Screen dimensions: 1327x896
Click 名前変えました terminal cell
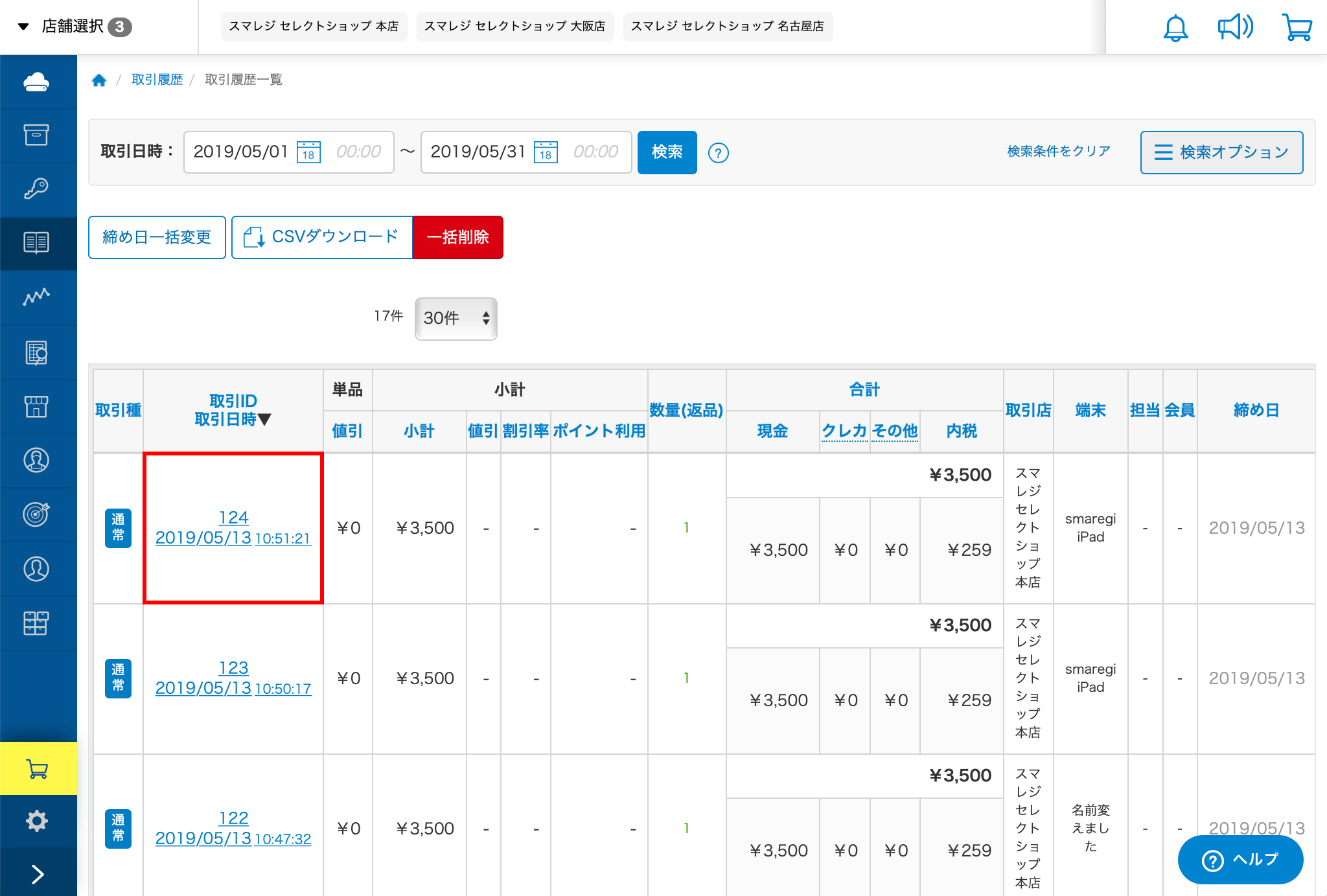pos(1090,828)
